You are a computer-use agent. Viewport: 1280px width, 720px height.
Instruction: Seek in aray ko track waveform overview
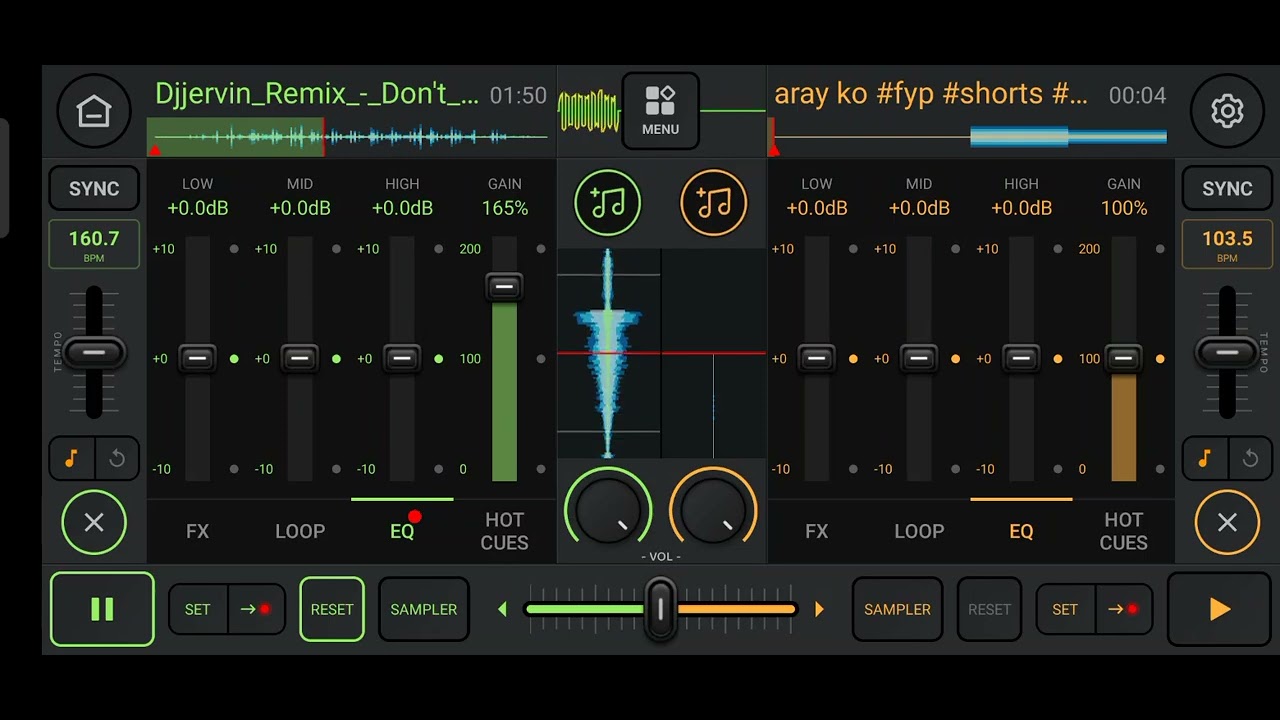coord(968,137)
